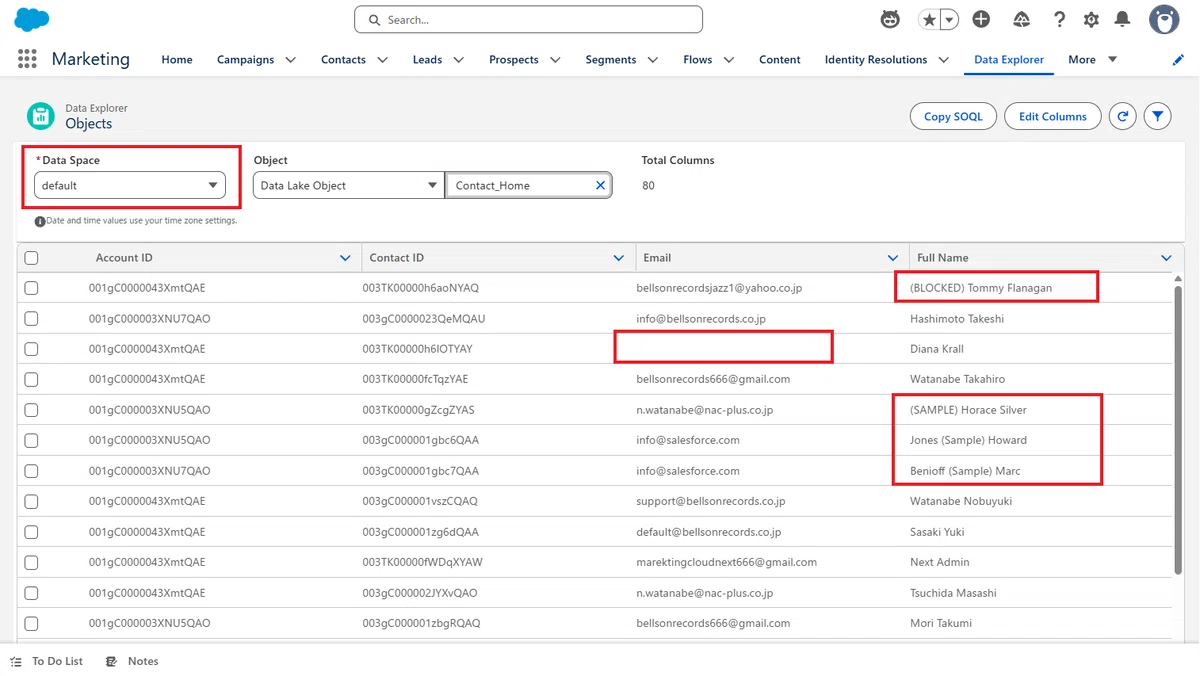
Task: Open the Email column menu
Action: 893,258
